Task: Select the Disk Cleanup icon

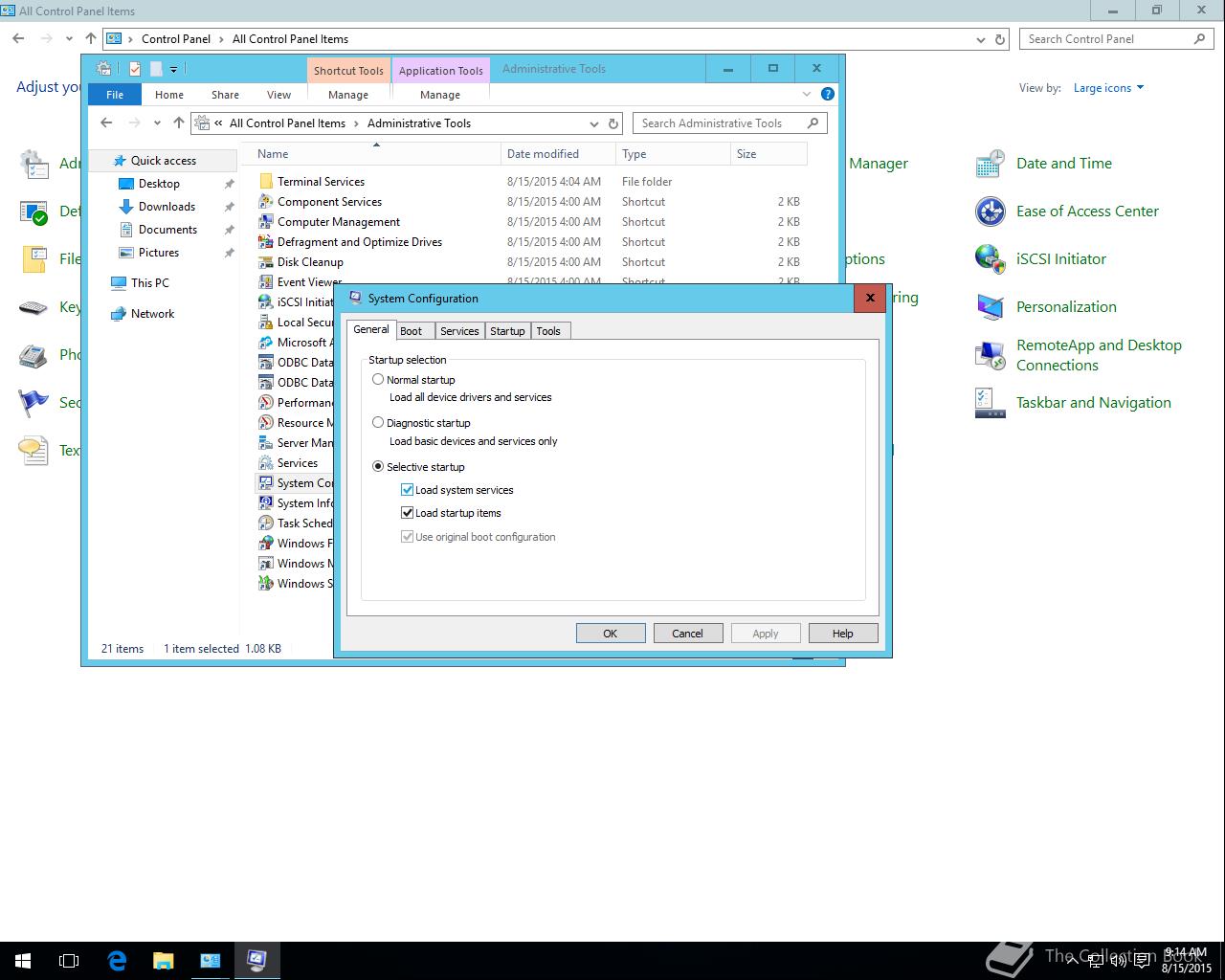Action: [x=266, y=262]
